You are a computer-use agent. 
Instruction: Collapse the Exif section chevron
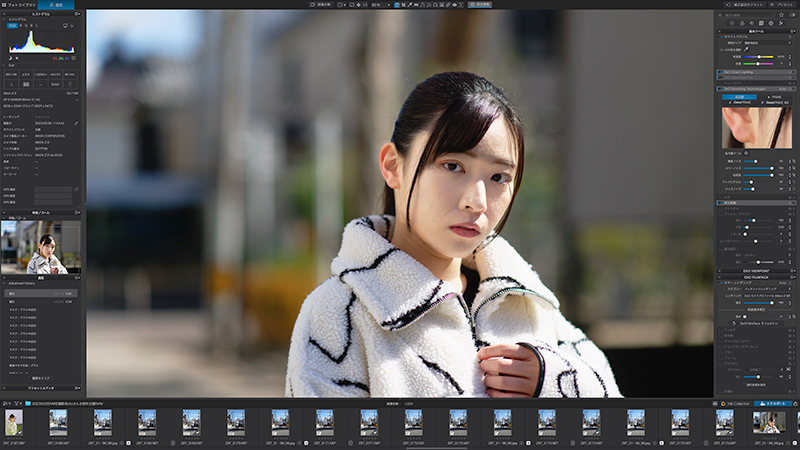tap(4, 65)
